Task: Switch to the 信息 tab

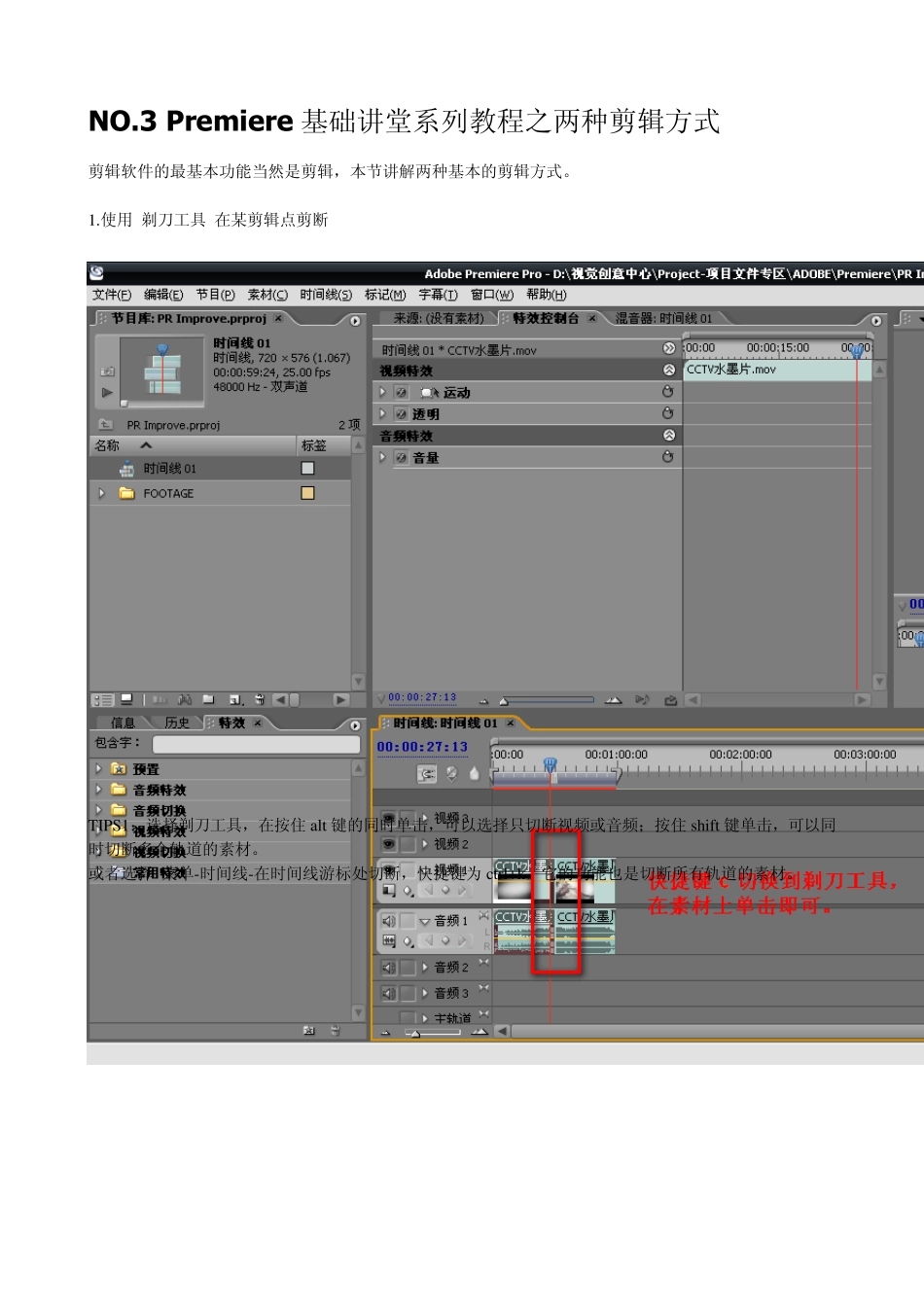Action: (x=123, y=723)
